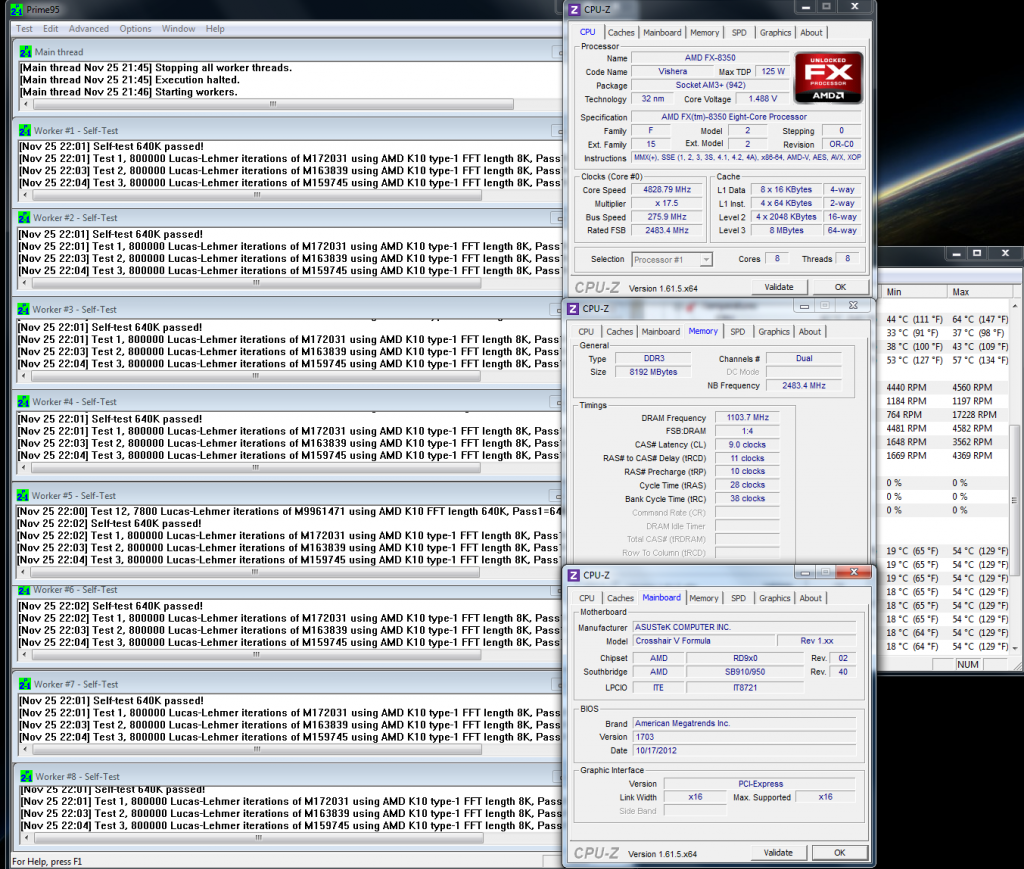Click the CPU-Z icon in the top CPU window

(574, 9)
